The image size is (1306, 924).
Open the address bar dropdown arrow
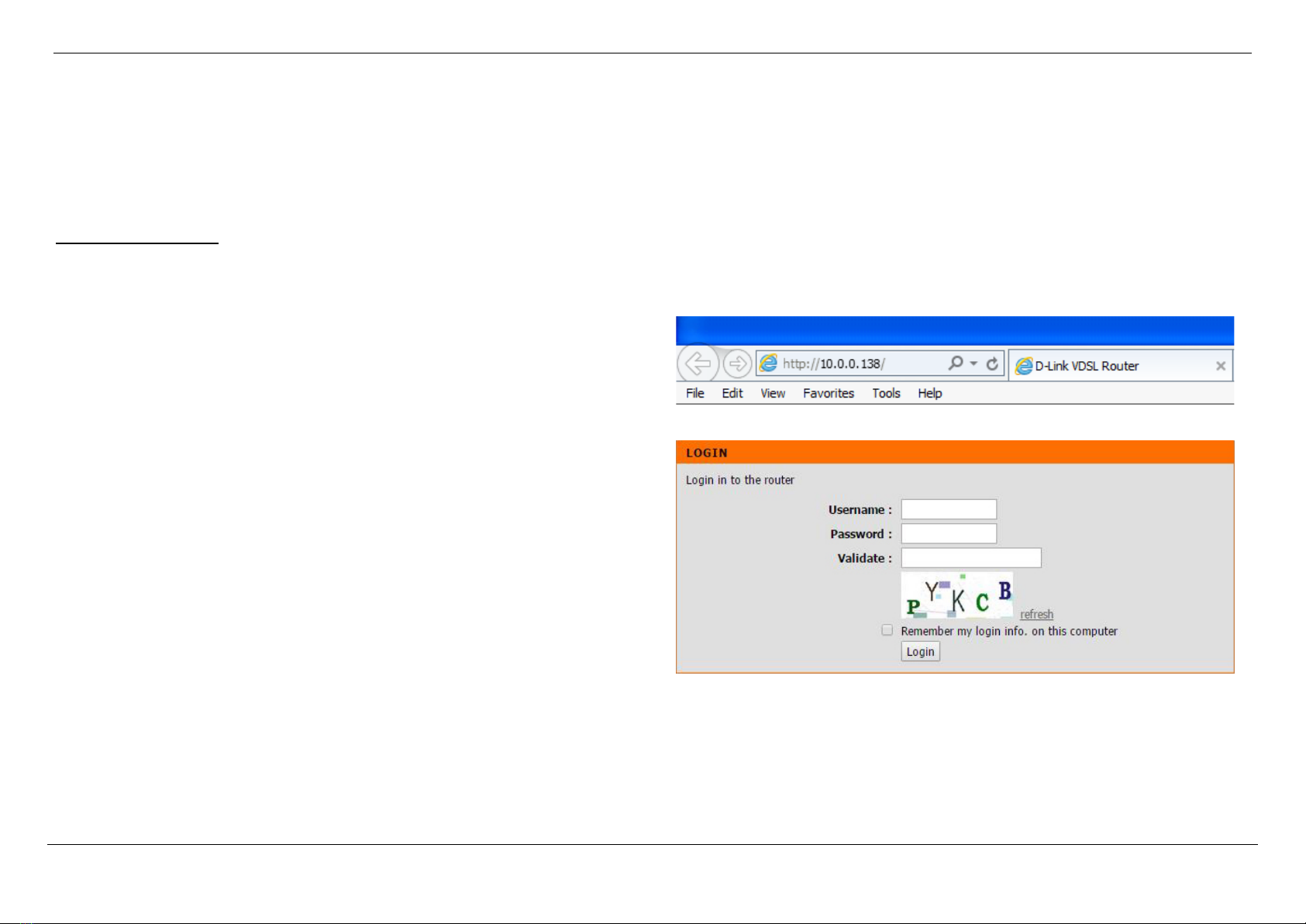(x=973, y=364)
